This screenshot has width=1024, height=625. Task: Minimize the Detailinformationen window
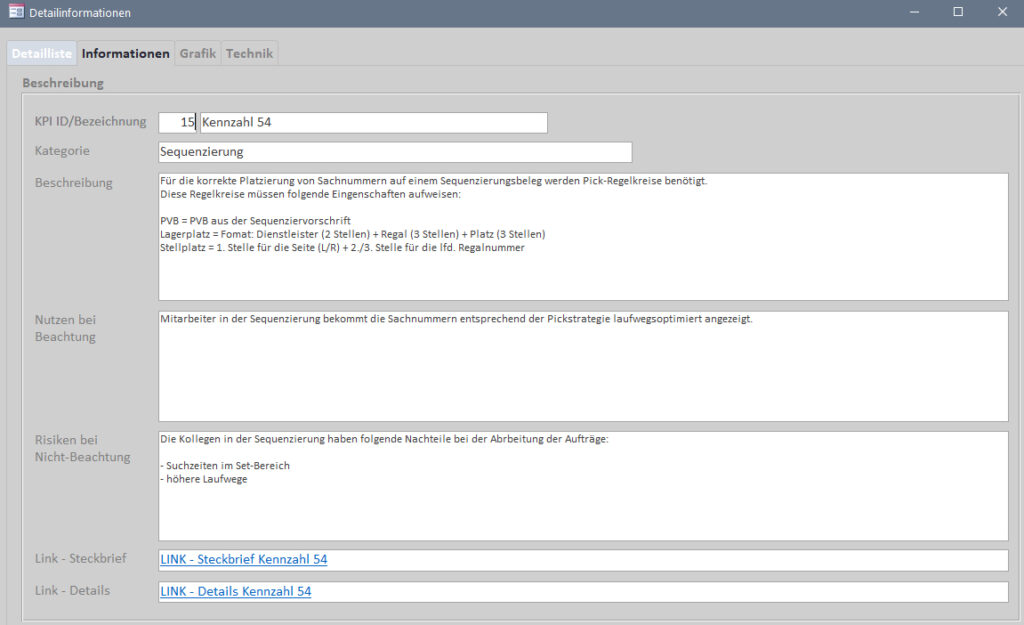914,12
